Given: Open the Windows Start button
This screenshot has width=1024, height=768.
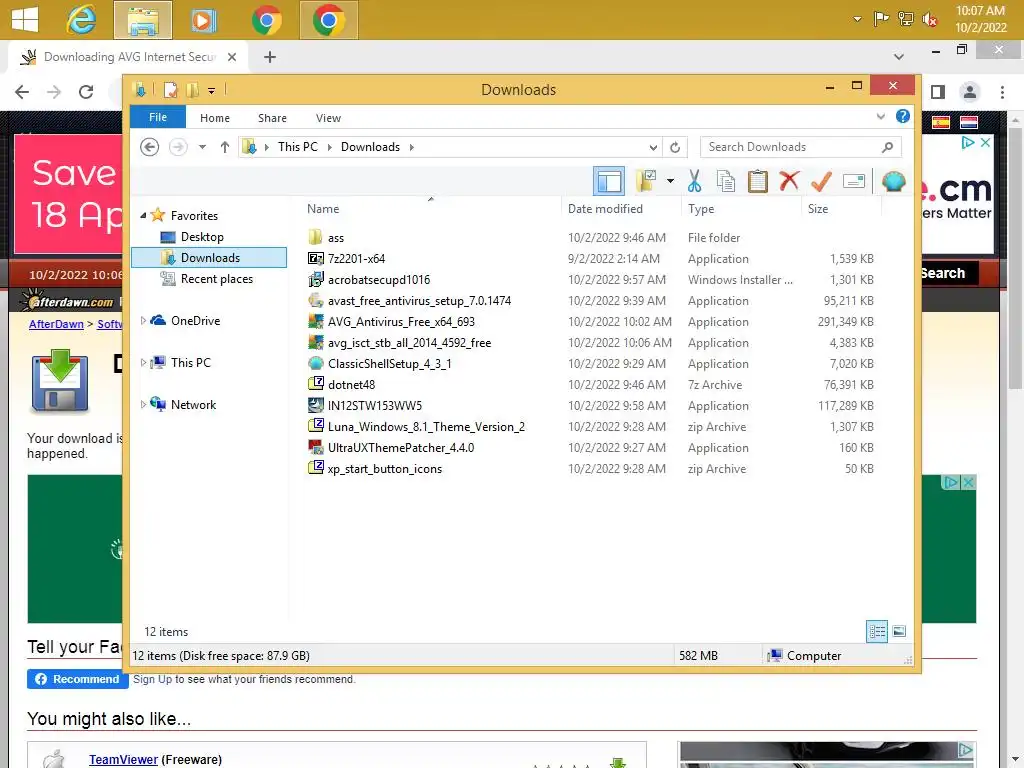Looking at the screenshot, I should 25,19.
